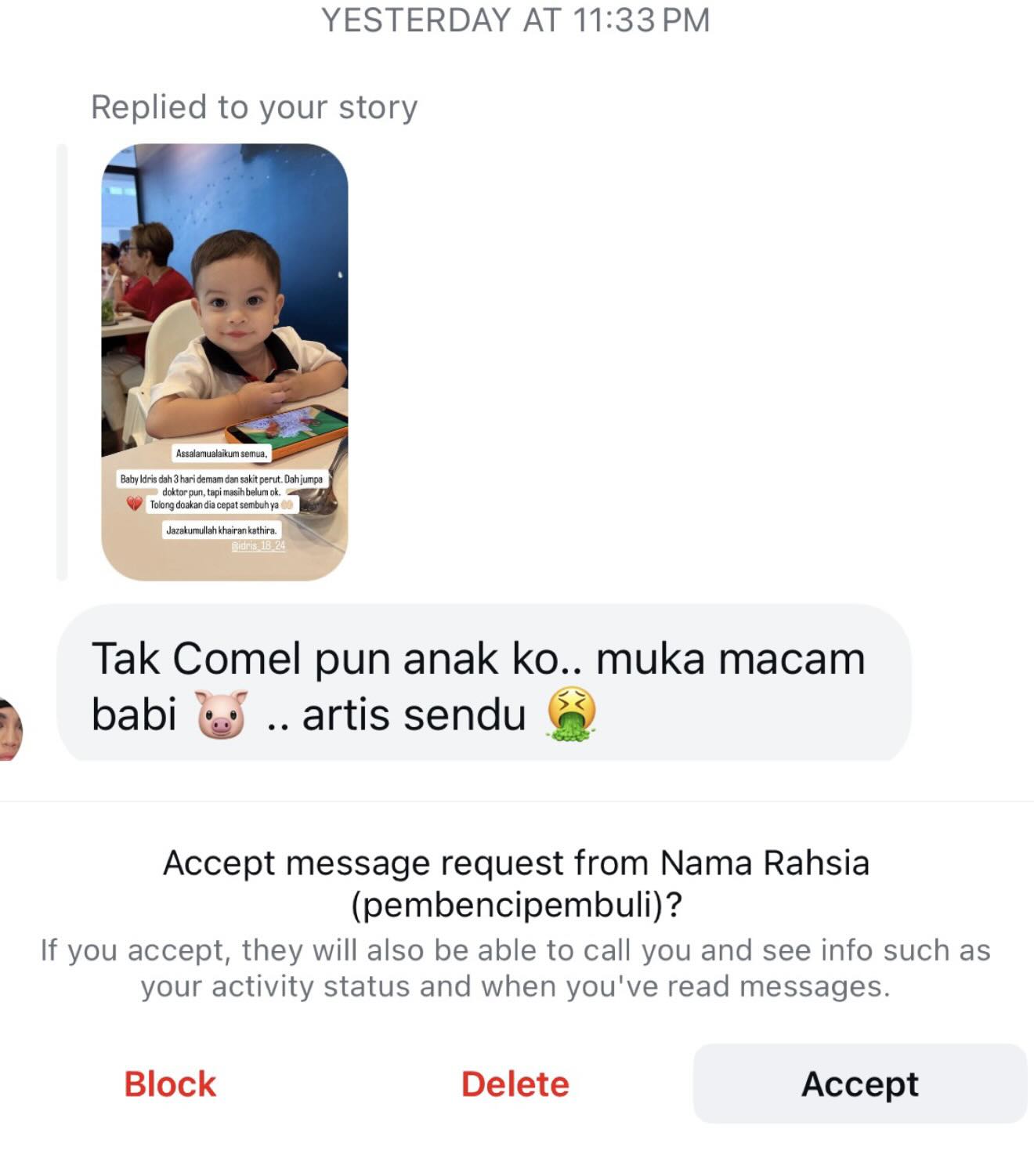The height and width of the screenshot is (1176, 1034).
Task: Tap the sender's profile avatar
Action: tap(11, 729)
